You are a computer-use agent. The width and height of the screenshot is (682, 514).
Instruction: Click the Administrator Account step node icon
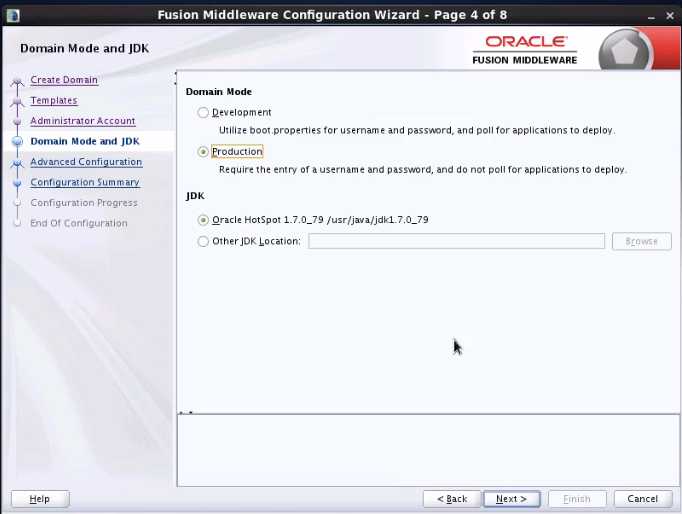(17, 121)
